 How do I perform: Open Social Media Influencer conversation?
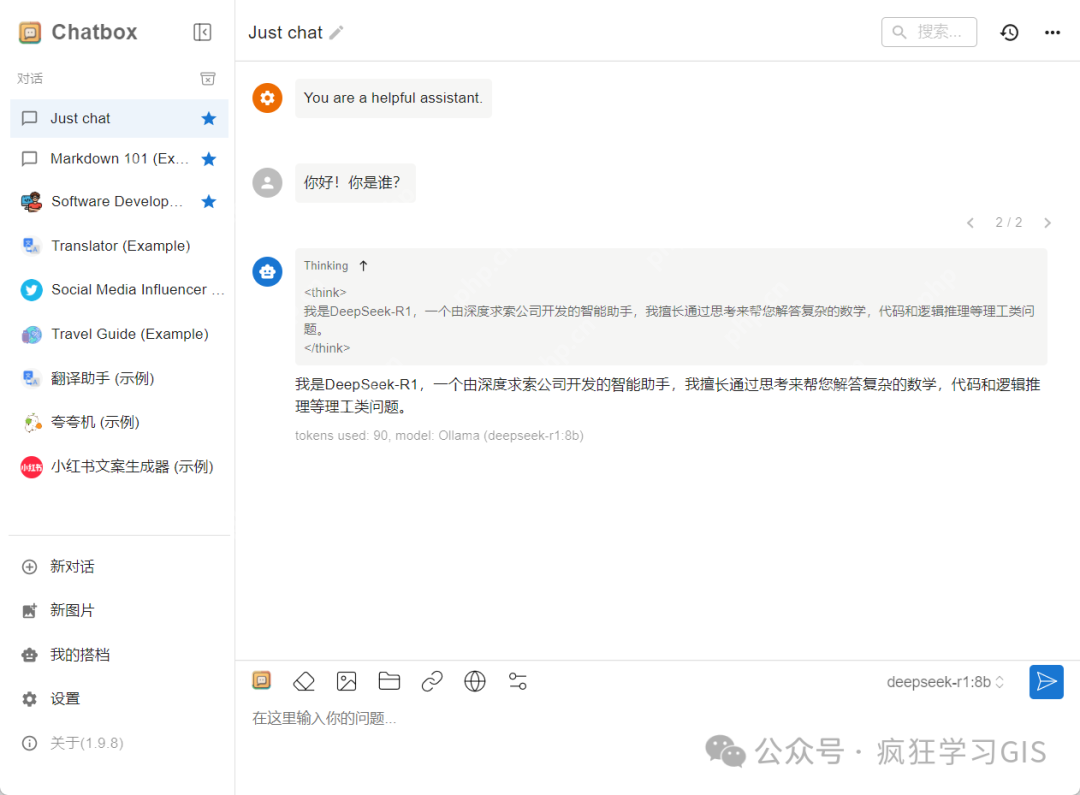[x=119, y=289]
